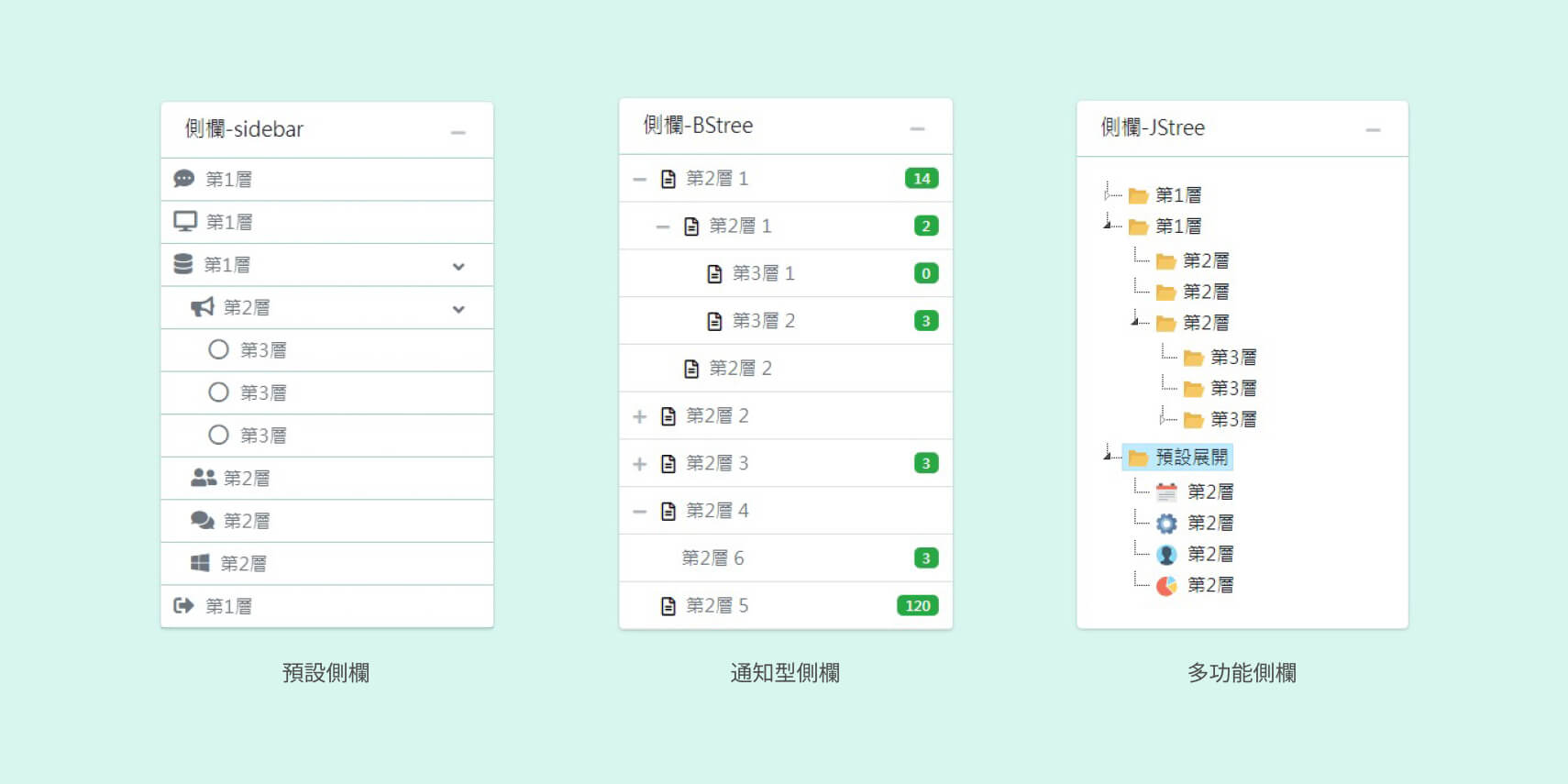Expand 第2層 3 plus sign in BStree
Screen dimensions: 1568x784
tap(640, 464)
